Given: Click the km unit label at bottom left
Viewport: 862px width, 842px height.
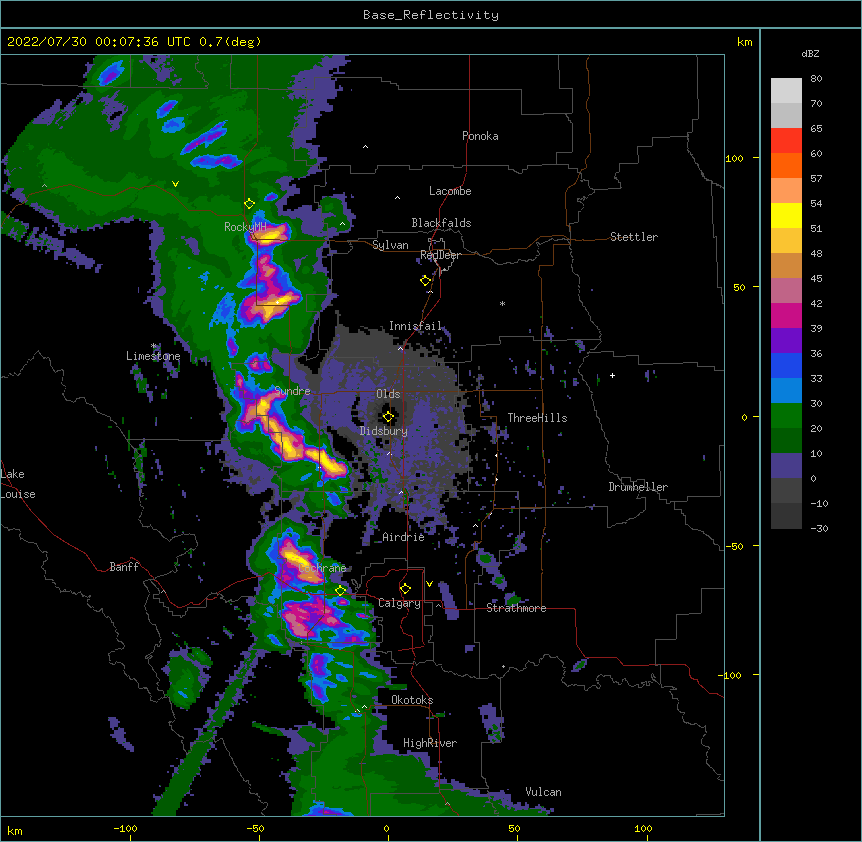Looking at the screenshot, I should (15, 830).
